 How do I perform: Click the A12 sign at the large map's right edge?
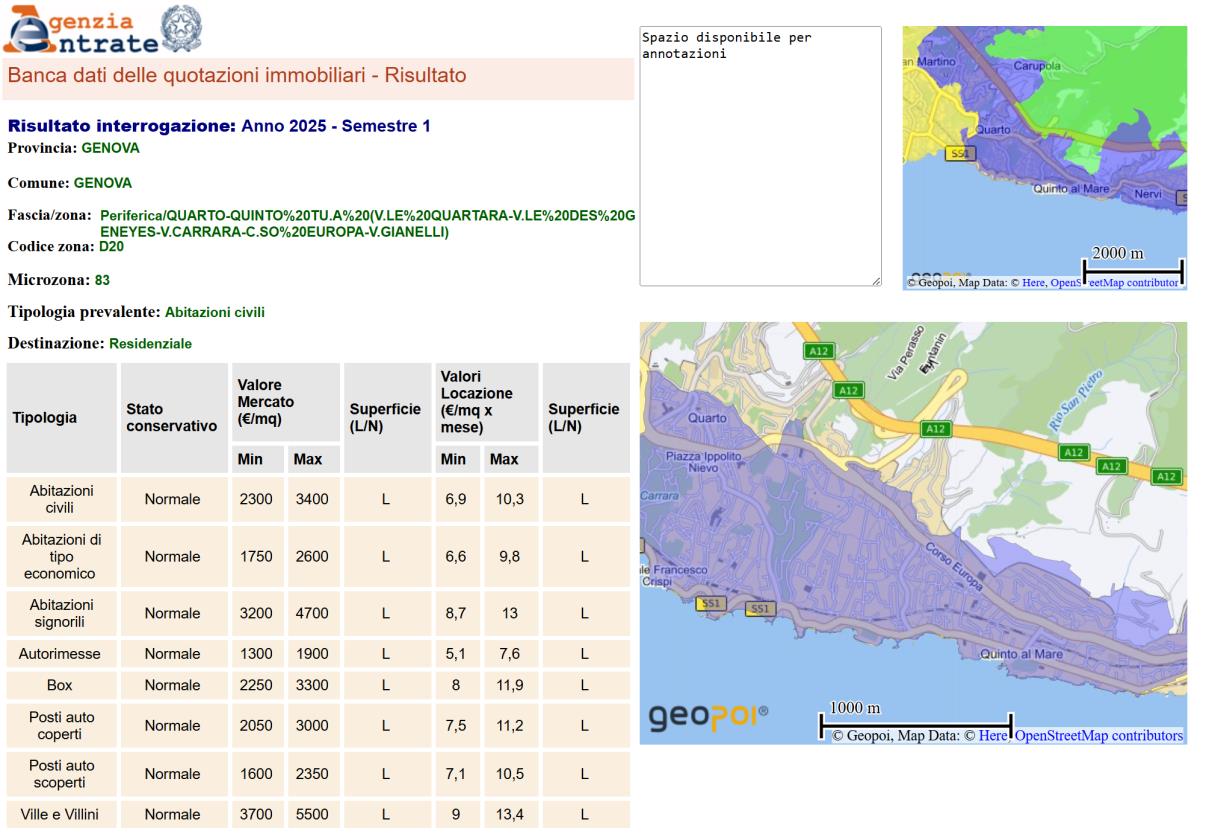(x=1166, y=476)
